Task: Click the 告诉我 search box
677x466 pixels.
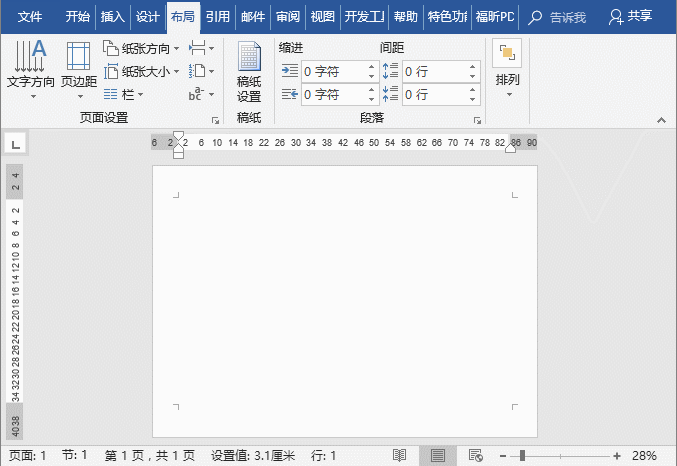Action: click(557, 17)
